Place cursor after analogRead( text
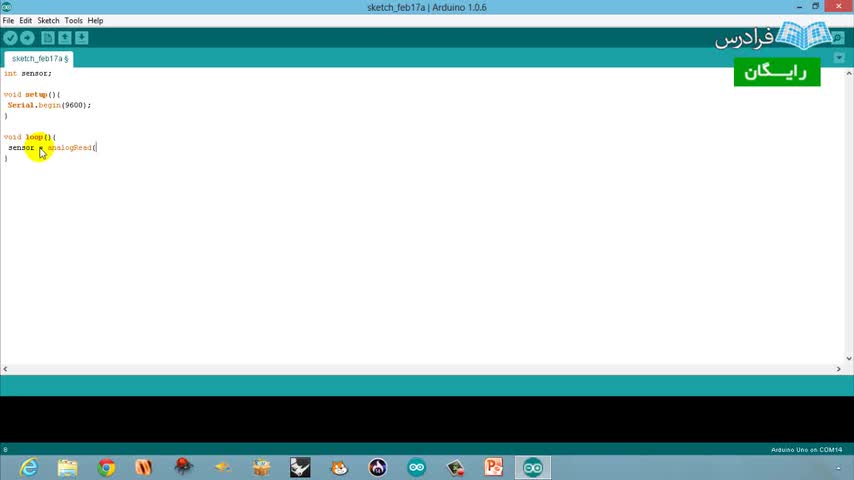Image resolution: width=854 pixels, height=480 pixels. [96, 148]
